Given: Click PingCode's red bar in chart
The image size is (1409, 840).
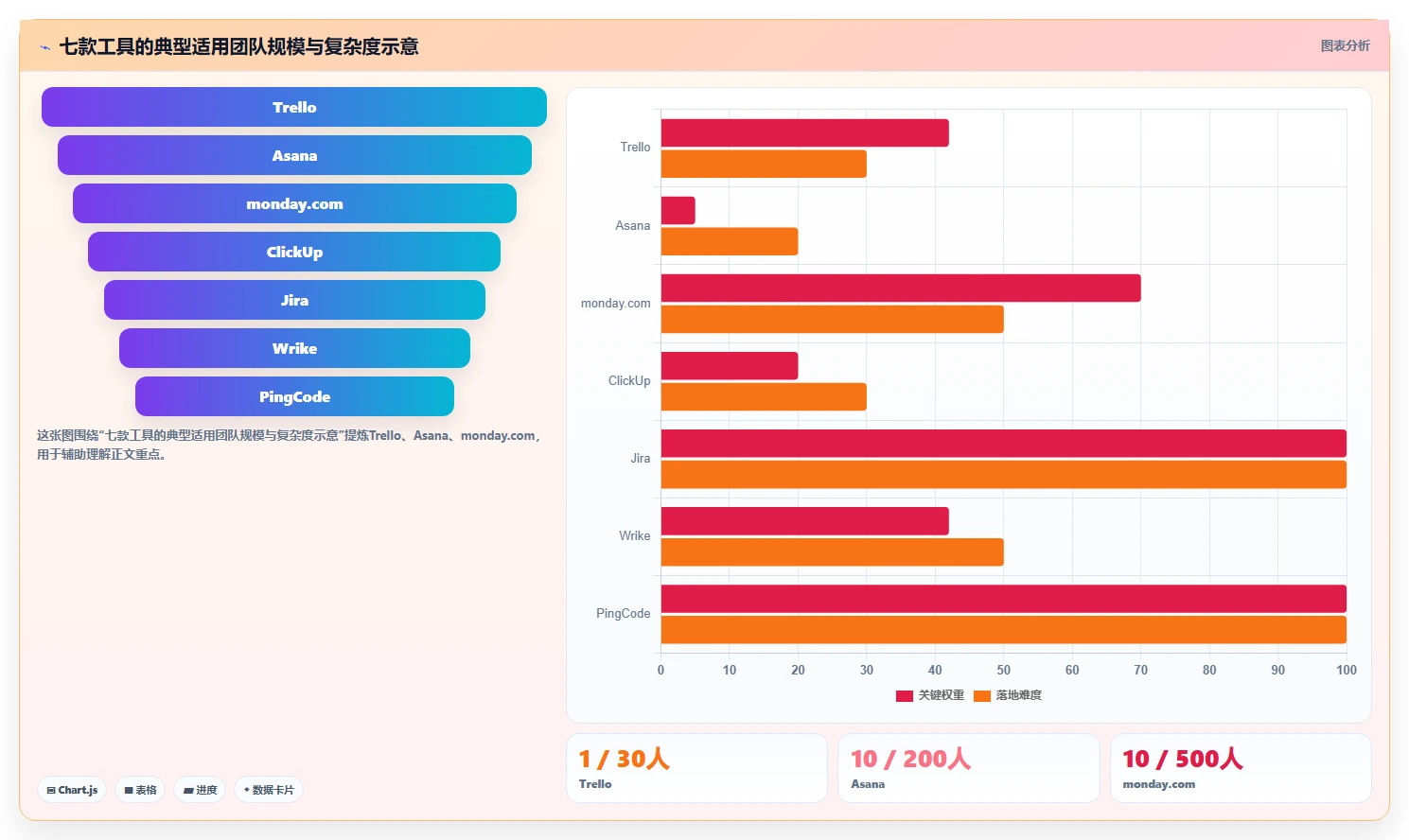Looking at the screenshot, I should point(1003,599).
